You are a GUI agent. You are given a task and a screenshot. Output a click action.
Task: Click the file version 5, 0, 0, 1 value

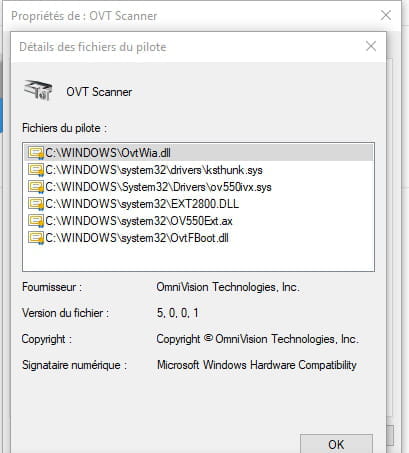(178, 313)
